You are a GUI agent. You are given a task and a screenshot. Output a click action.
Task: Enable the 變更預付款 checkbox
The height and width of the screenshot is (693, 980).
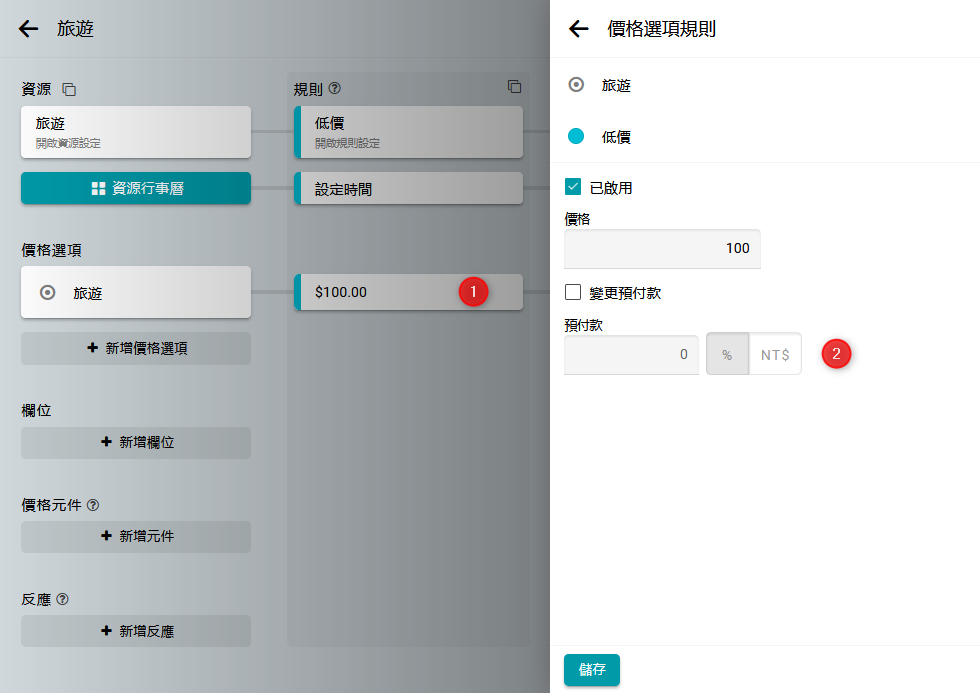tap(573, 292)
